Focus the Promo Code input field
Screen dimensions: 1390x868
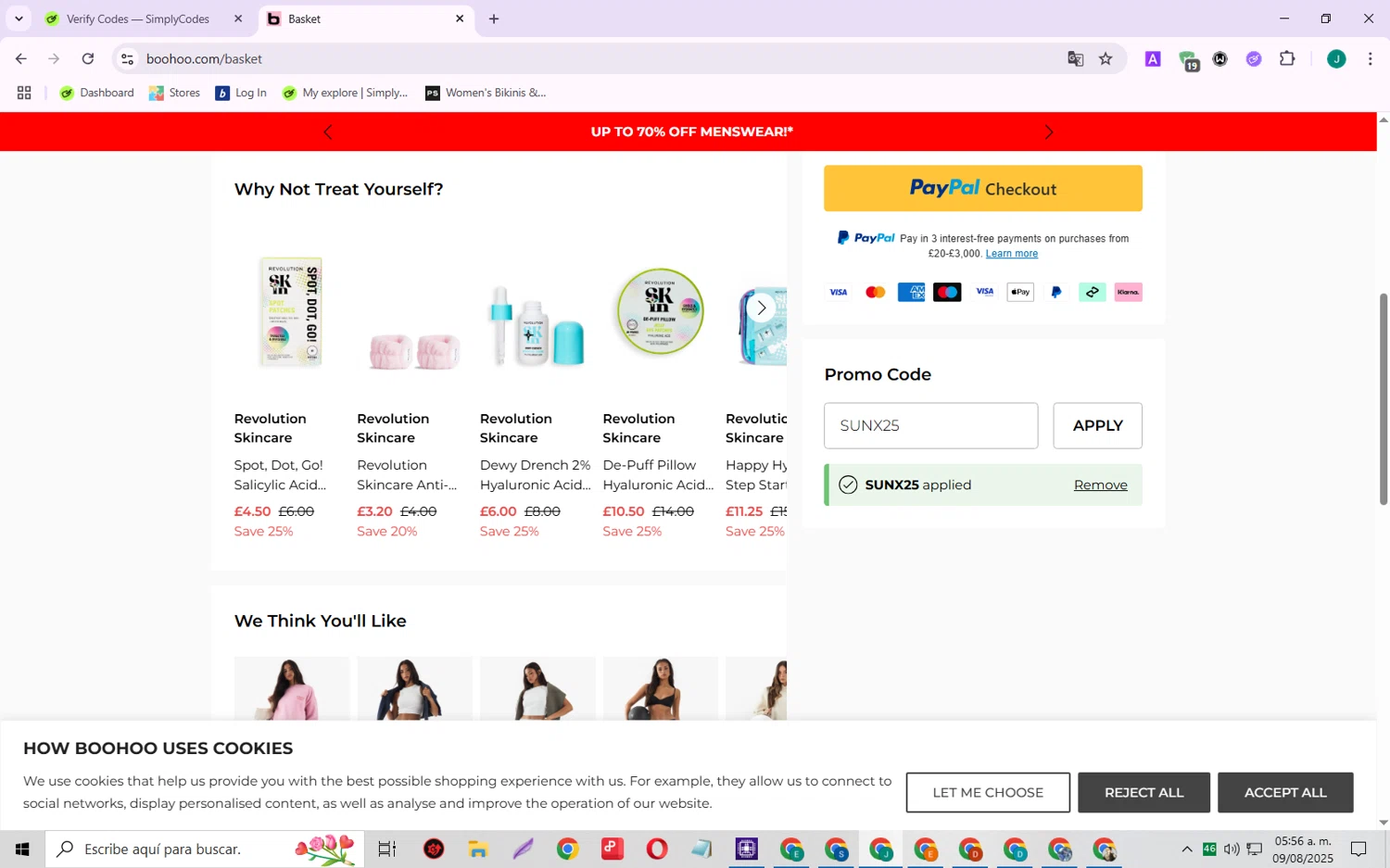point(930,425)
